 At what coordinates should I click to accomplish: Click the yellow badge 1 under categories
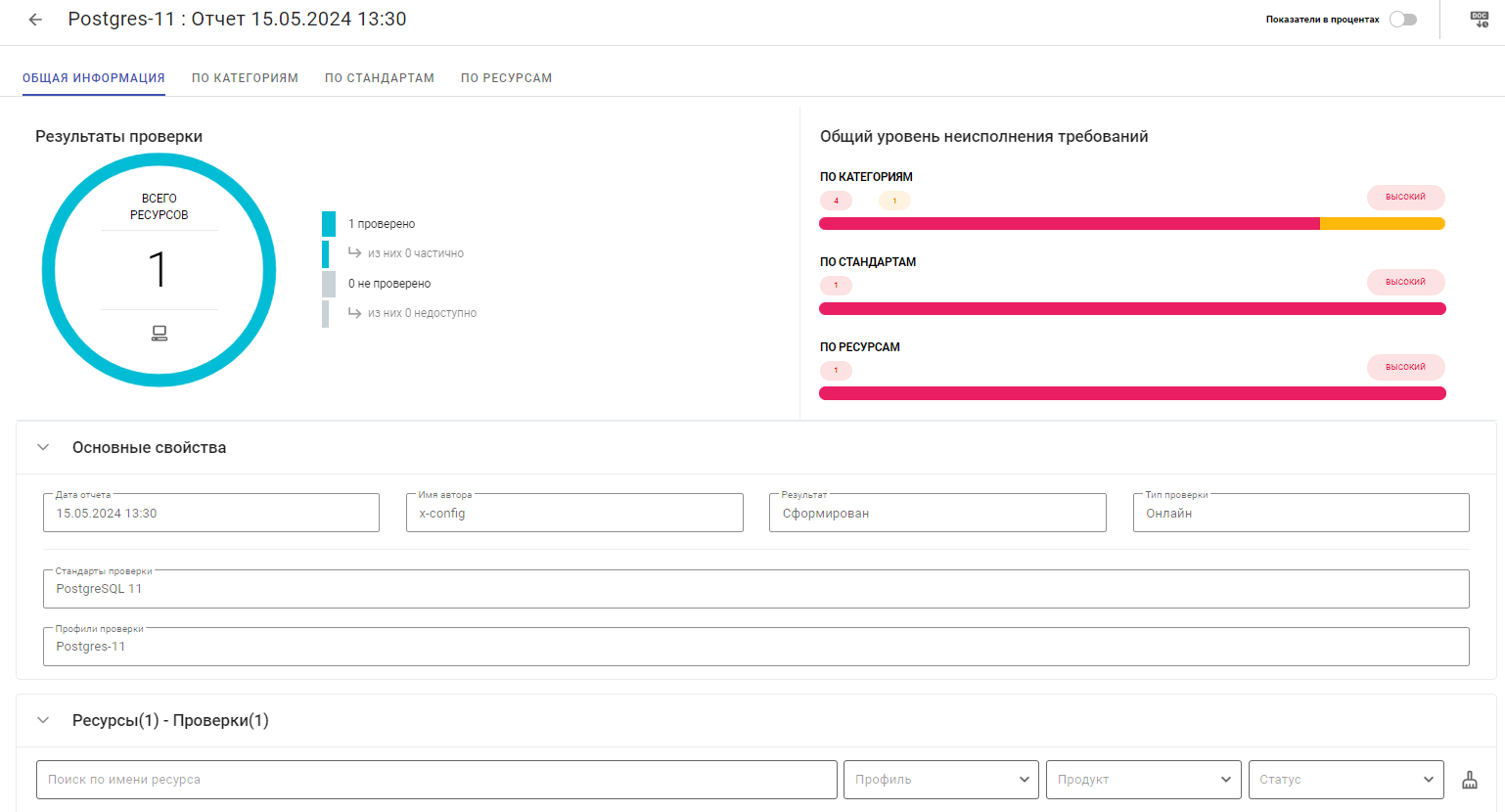pyautogui.click(x=894, y=201)
